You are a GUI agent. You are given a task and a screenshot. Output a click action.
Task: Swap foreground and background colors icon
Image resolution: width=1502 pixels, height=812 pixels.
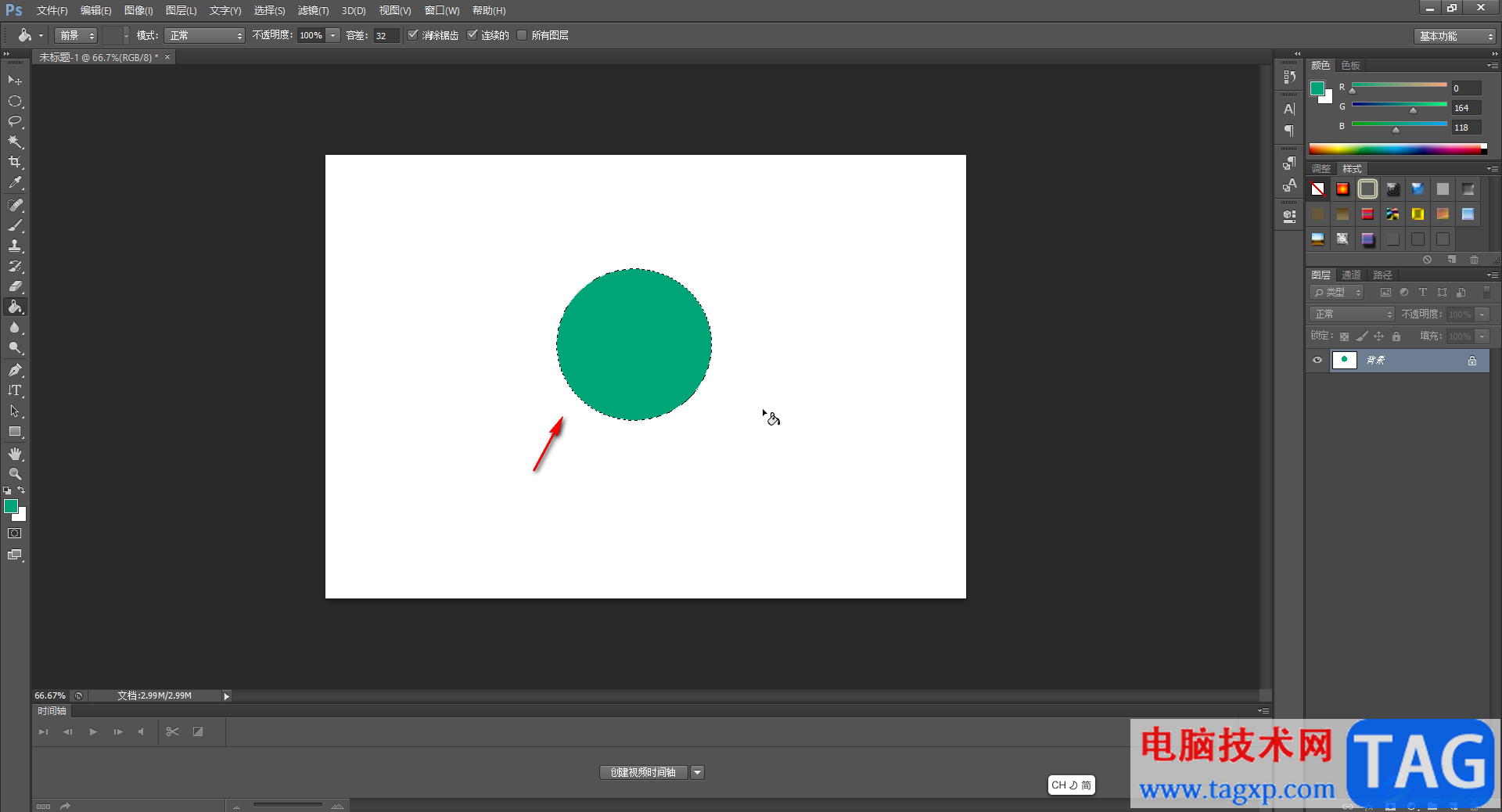(x=21, y=490)
